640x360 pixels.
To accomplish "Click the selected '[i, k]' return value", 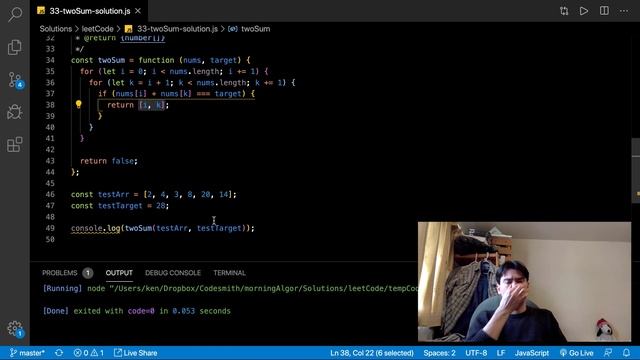I will [151, 105].
